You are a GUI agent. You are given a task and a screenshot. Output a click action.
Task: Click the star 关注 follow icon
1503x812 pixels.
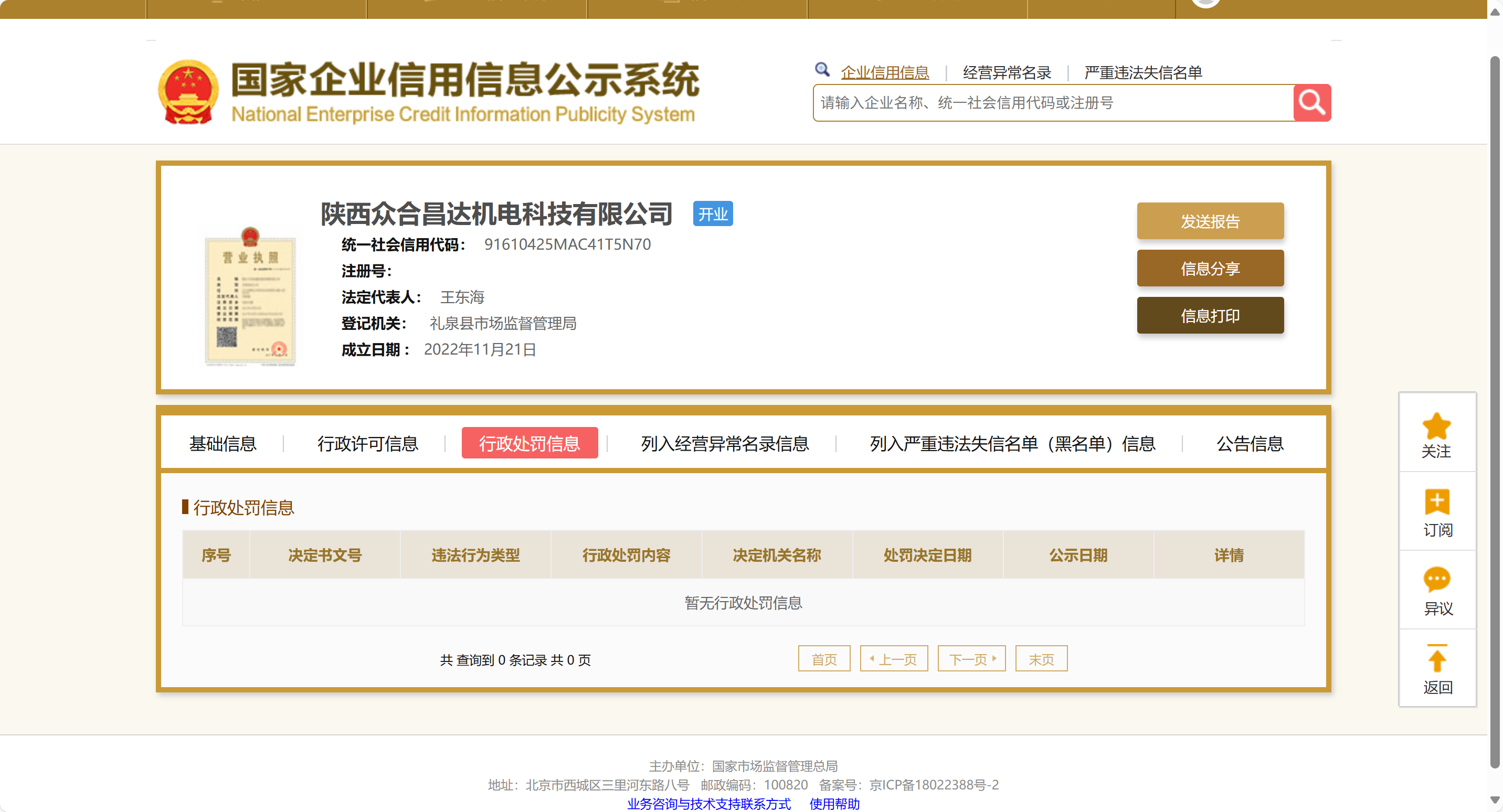[1436, 426]
